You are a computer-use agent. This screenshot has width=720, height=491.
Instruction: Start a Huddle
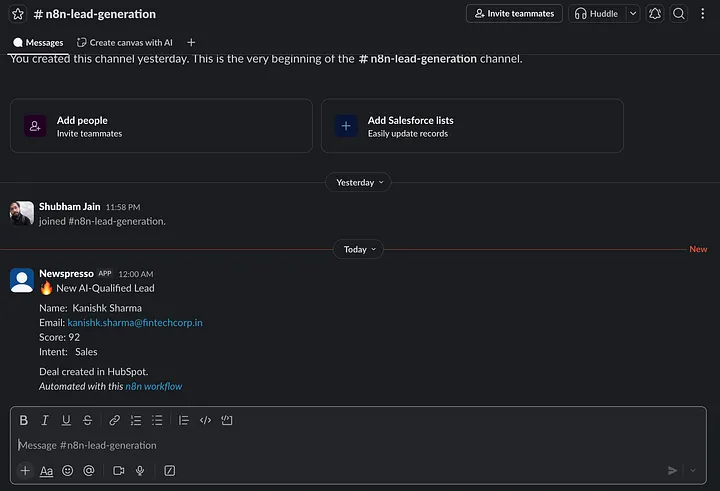[x=596, y=14]
